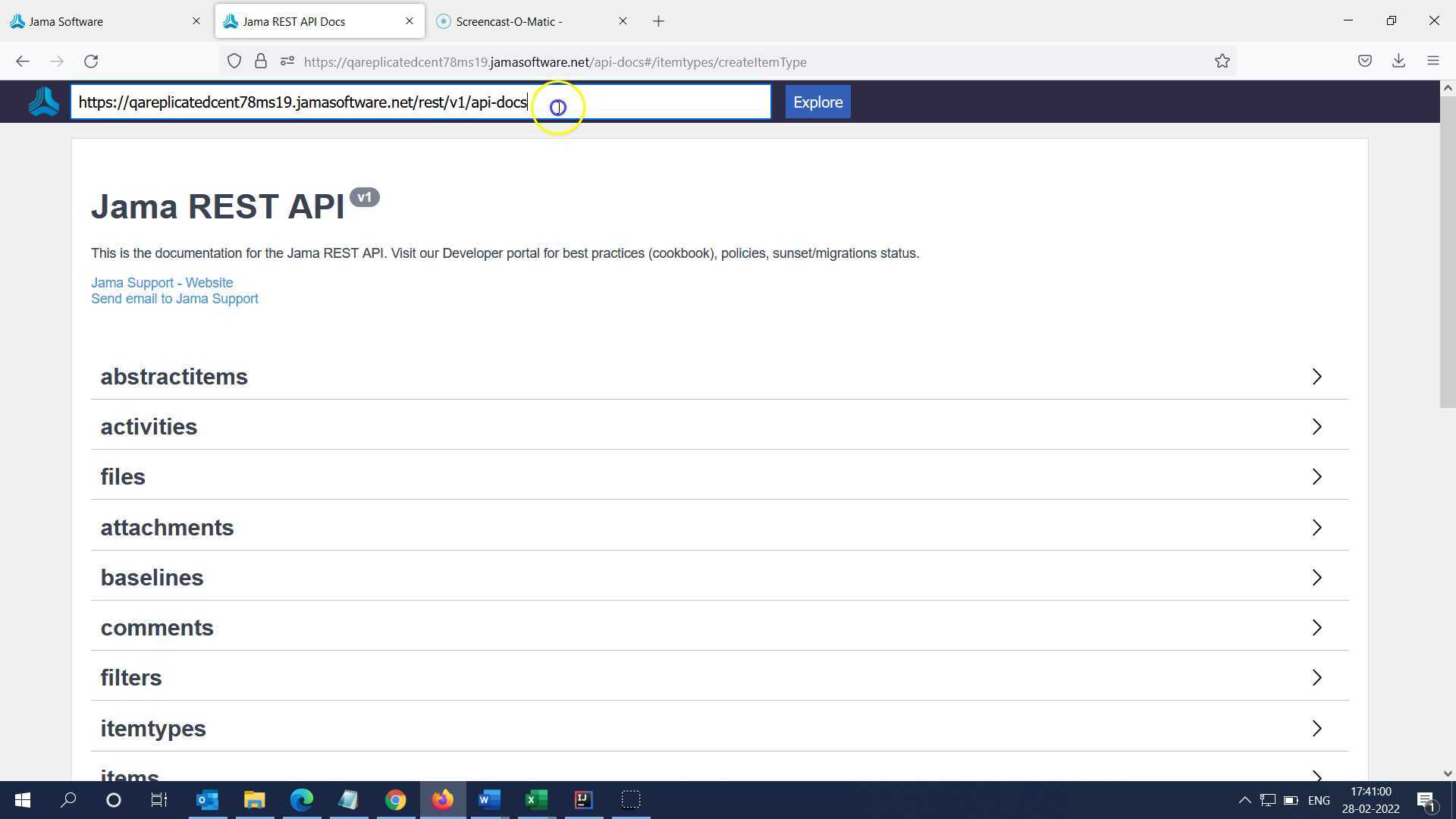Go back to previous page
Viewport: 1456px width, 819px height.
22,61
